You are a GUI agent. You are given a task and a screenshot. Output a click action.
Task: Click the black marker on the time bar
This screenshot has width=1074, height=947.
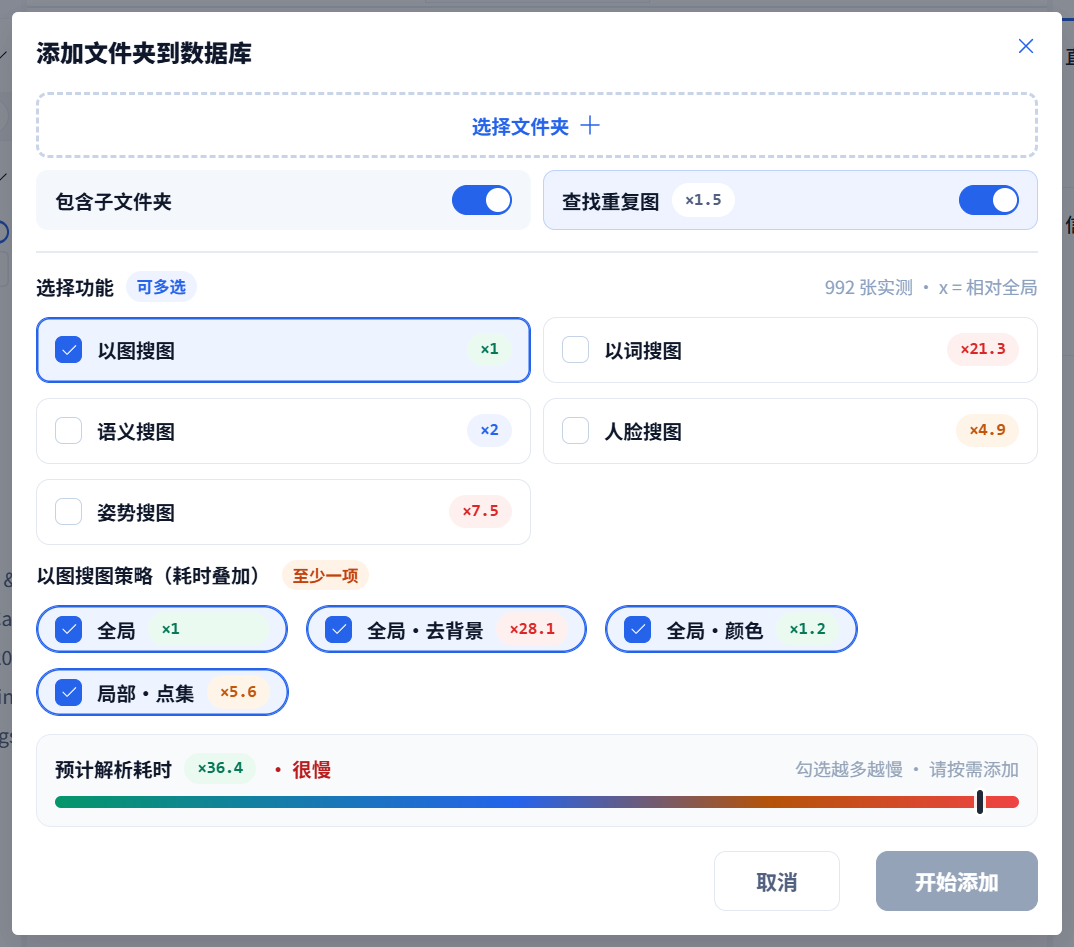980,802
